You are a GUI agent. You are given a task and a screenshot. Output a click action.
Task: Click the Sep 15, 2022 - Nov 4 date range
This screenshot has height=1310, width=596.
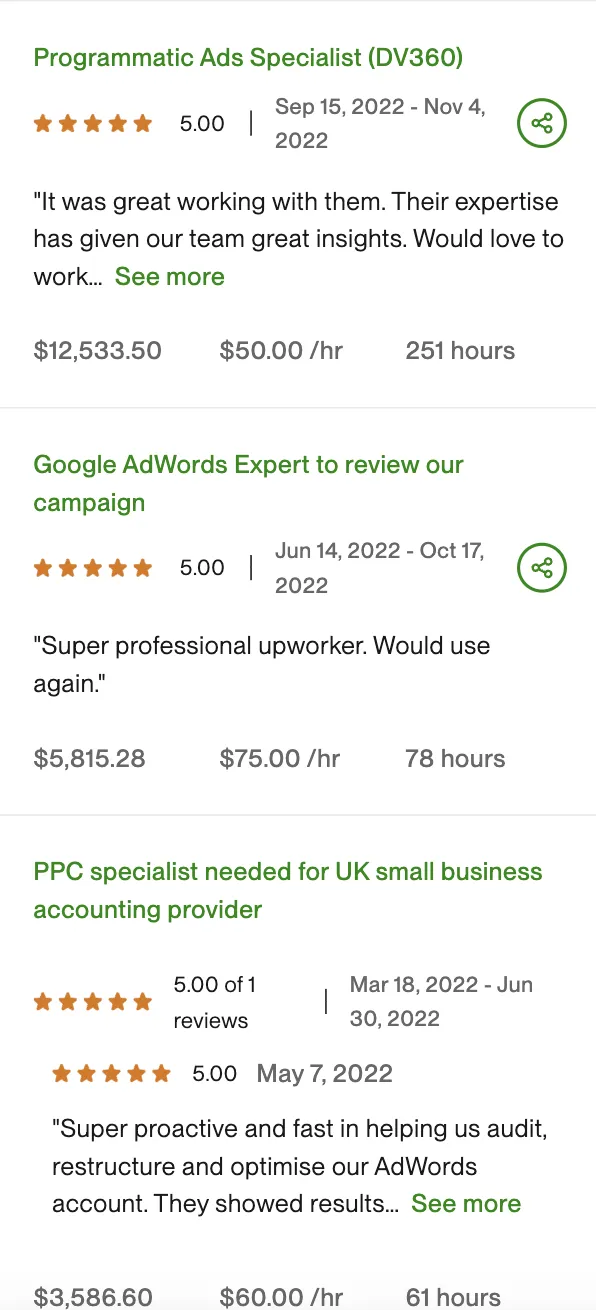tap(381, 123)
